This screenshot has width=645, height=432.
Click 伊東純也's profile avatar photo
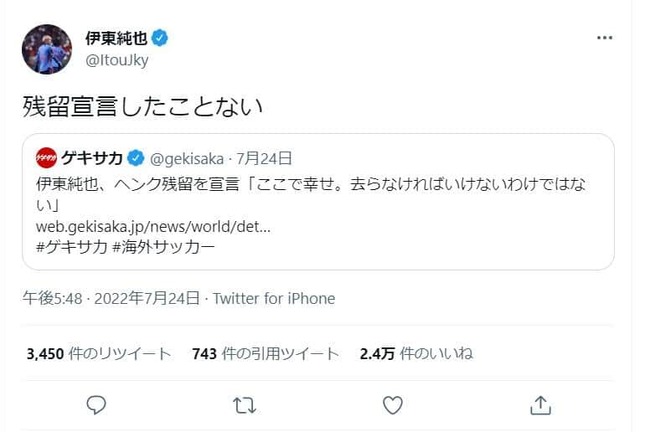[46, 49]
